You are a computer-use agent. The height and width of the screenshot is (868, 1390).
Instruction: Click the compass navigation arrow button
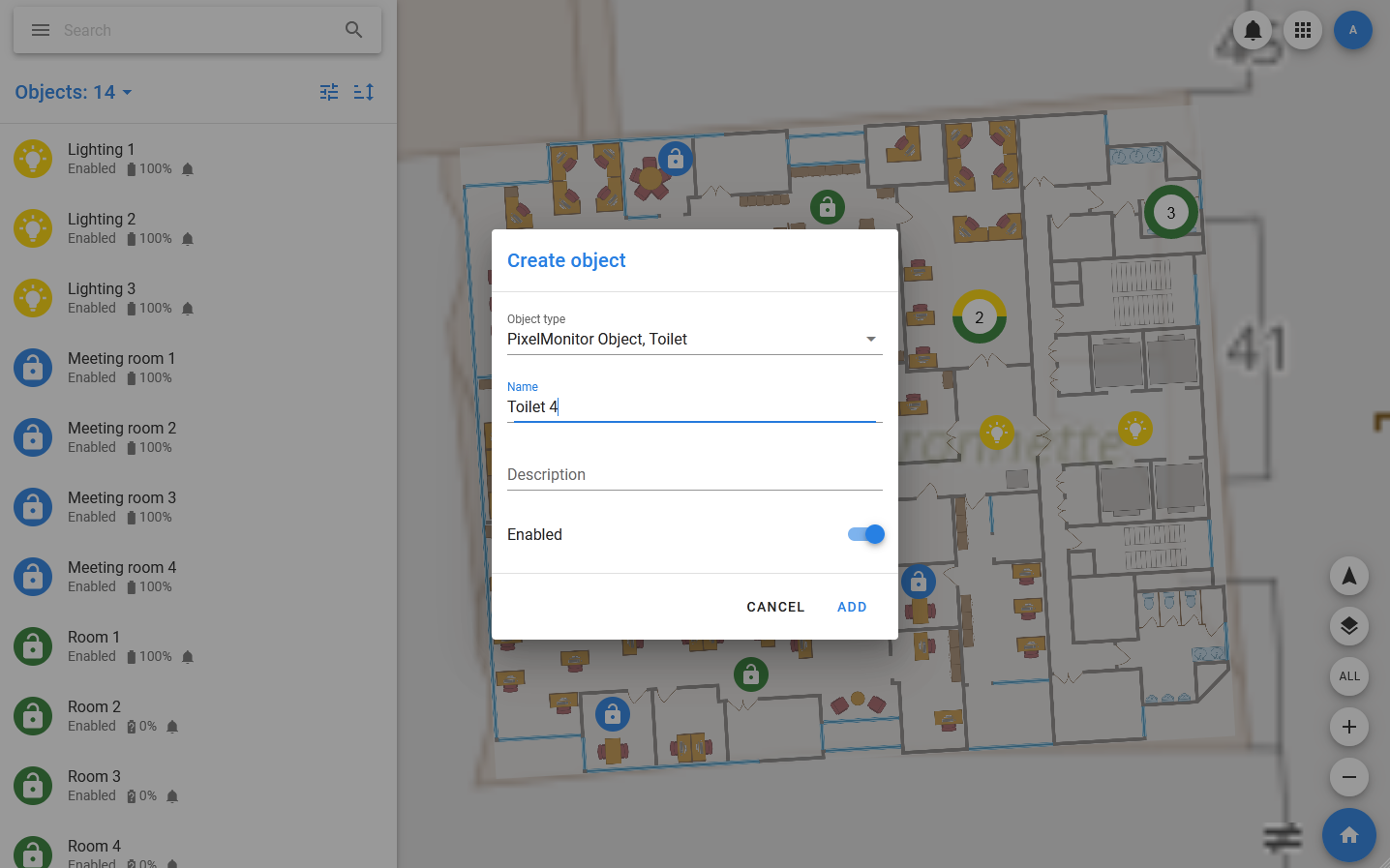(1349, 576)
